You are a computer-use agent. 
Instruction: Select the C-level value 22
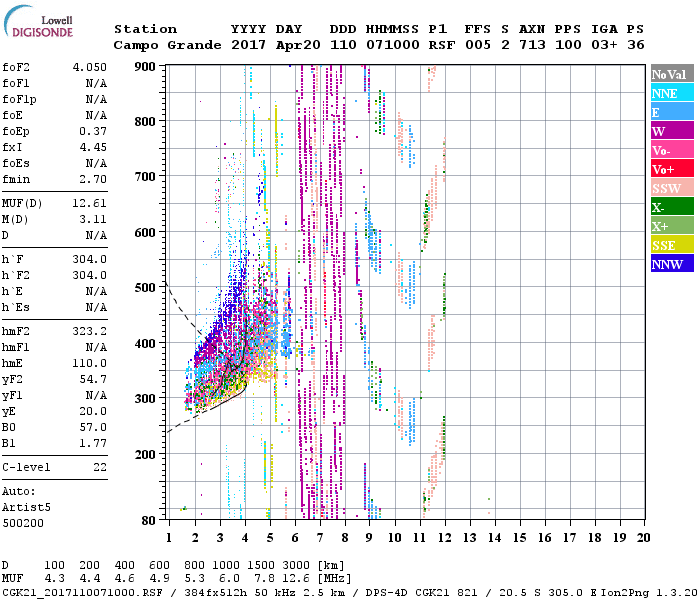[x=100, y=467]
